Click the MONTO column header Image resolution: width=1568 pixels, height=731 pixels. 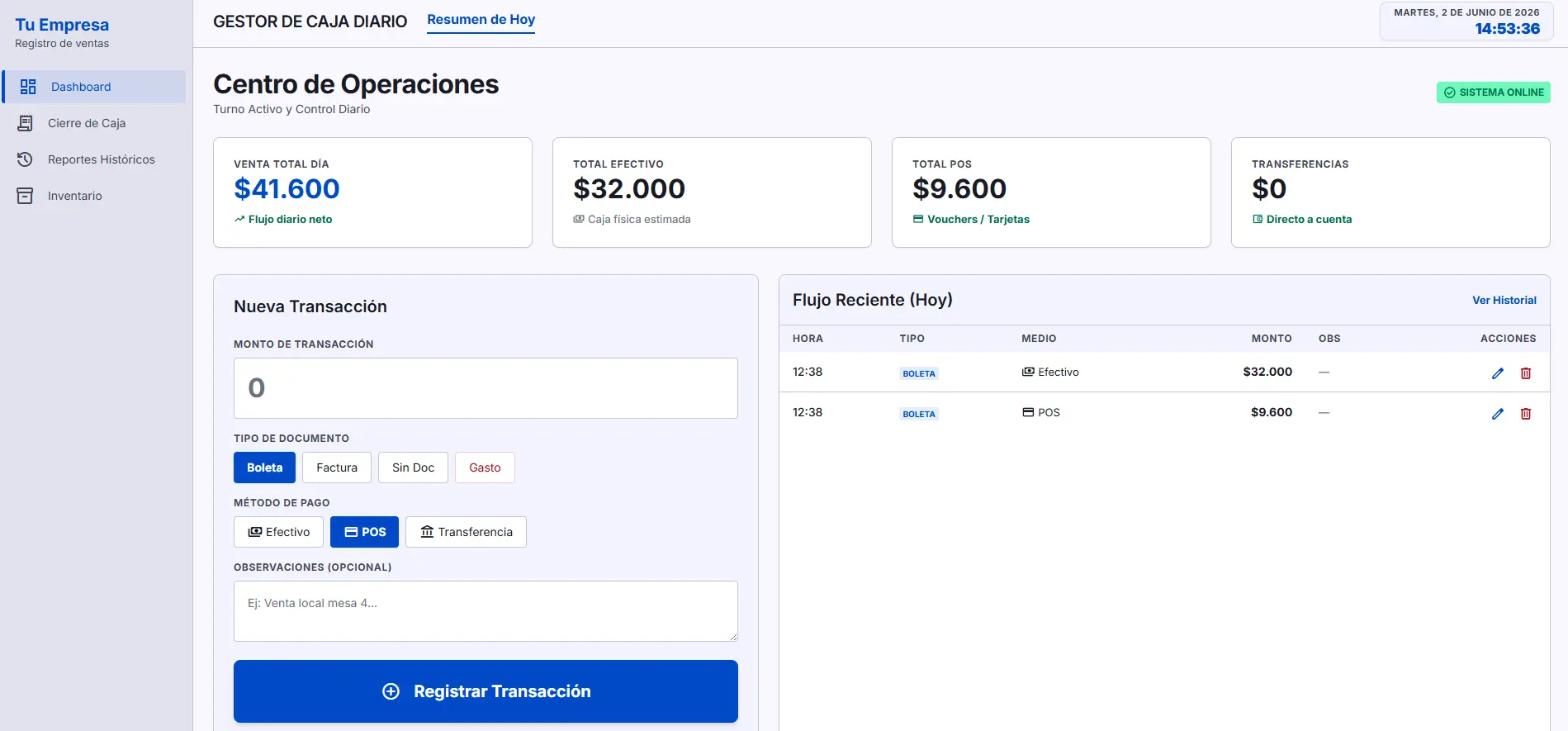pos(1272,339)
